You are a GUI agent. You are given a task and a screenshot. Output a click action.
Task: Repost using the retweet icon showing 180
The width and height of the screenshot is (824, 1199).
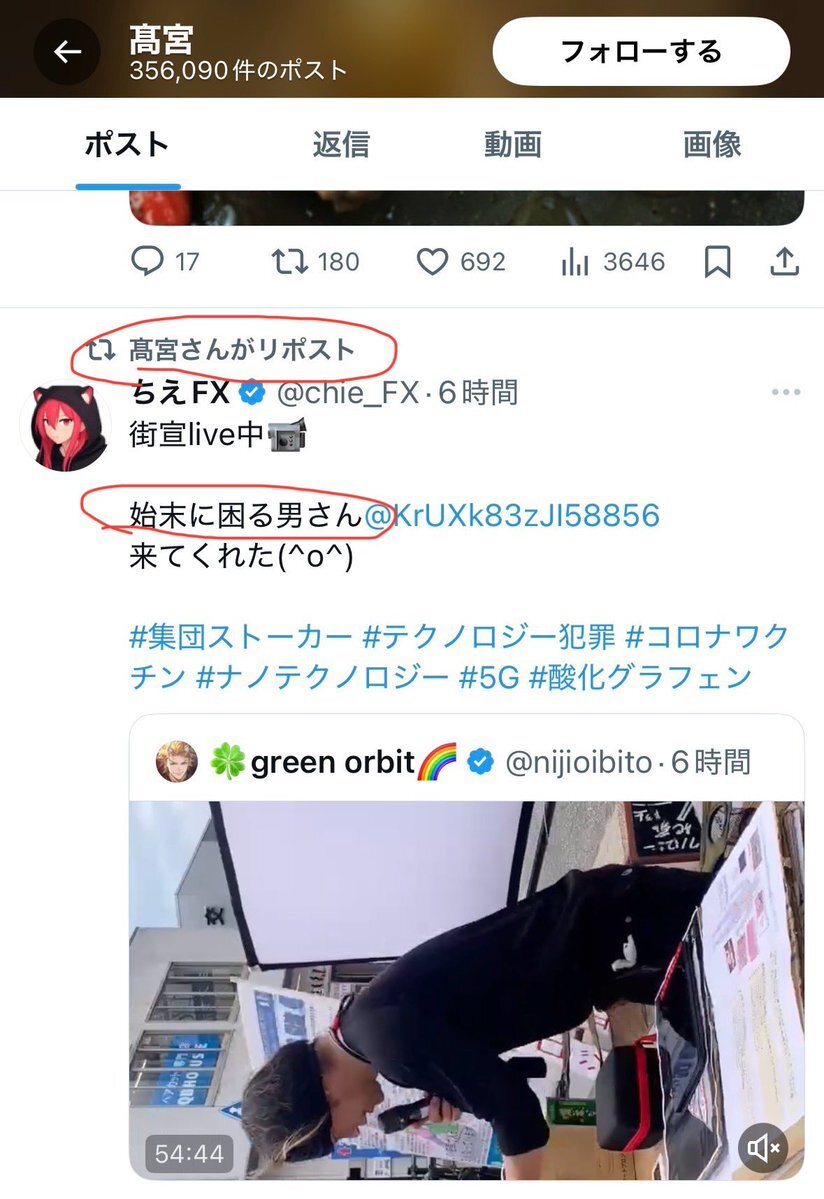(290, 262)
